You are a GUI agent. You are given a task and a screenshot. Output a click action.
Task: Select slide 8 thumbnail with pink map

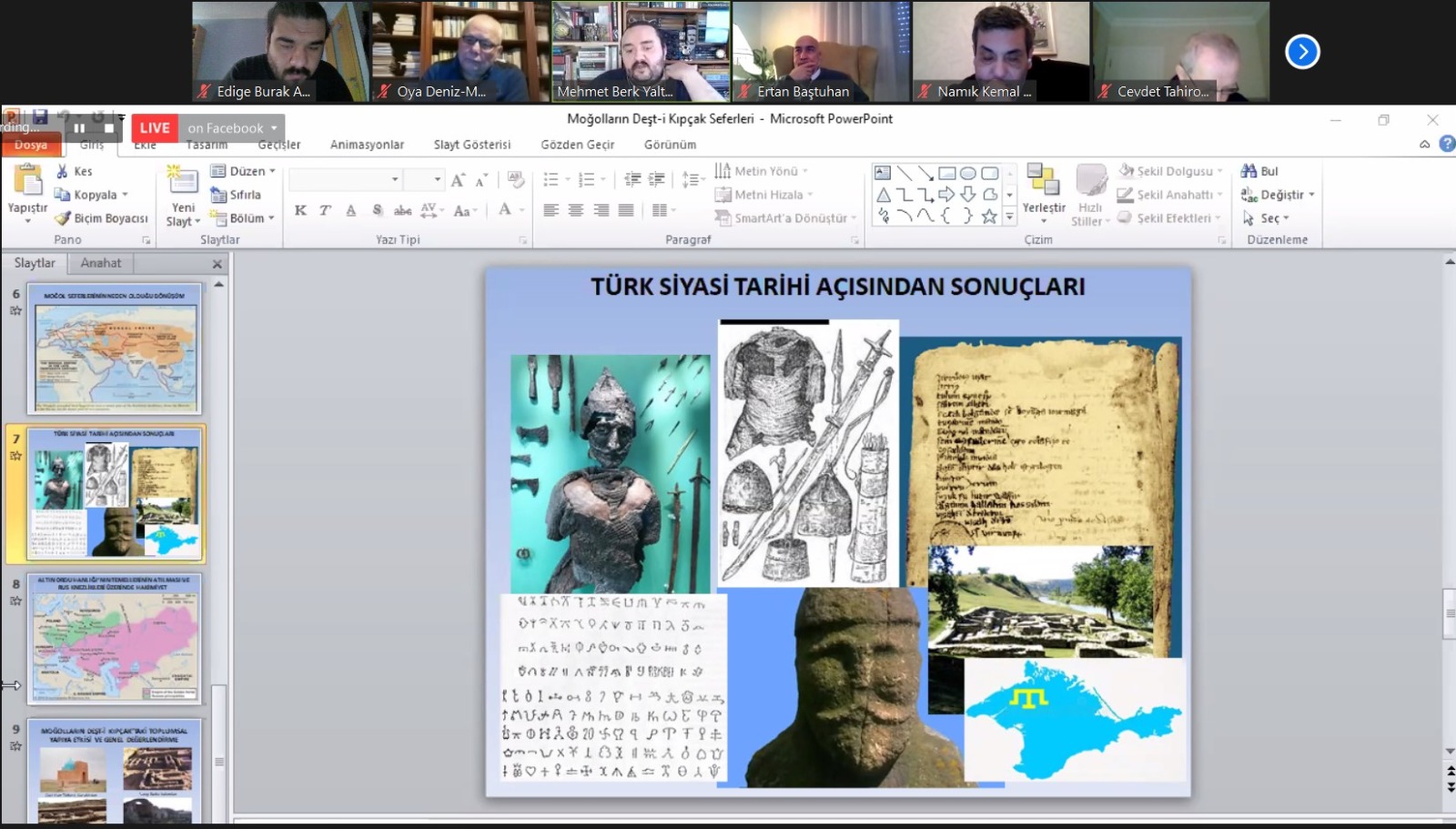tap(115, 638)
